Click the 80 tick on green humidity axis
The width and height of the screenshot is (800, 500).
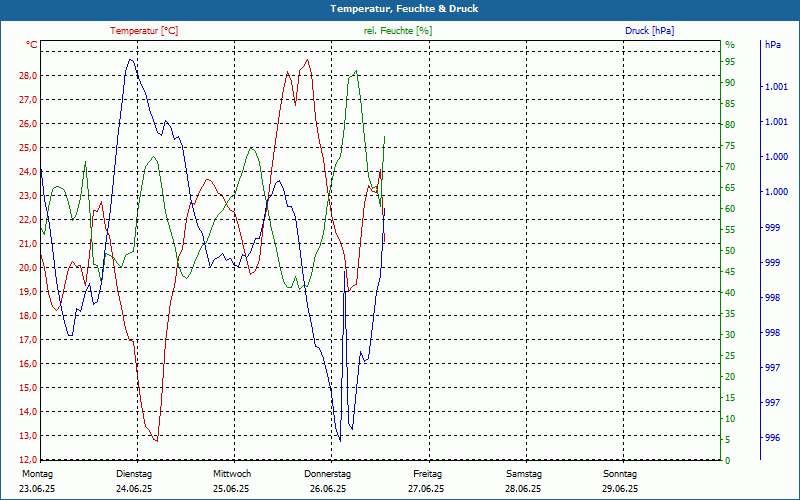pos(730,124)
